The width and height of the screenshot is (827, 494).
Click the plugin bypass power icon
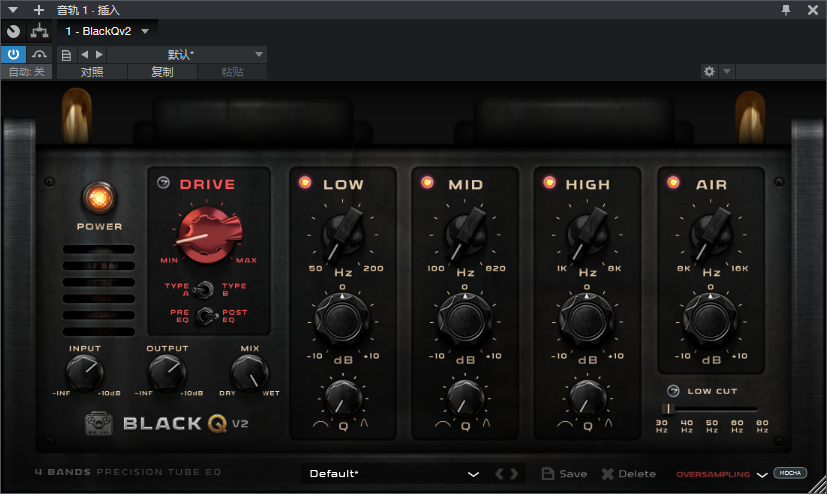[15, 54]
